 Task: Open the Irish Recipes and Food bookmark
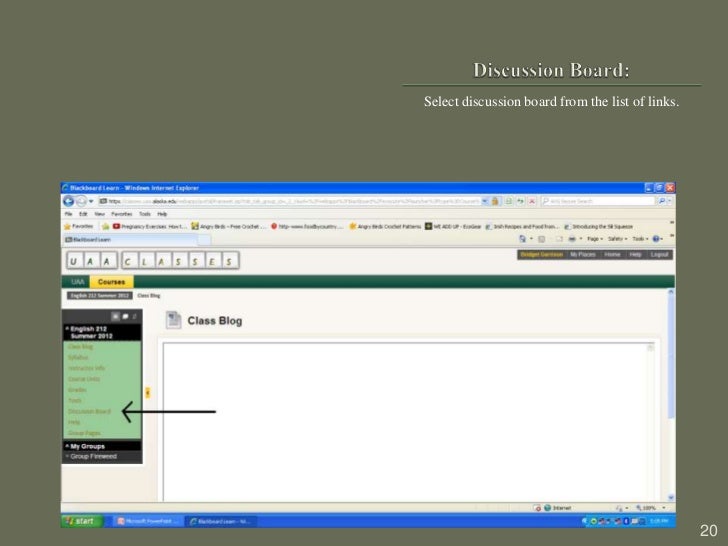(522, 226)
